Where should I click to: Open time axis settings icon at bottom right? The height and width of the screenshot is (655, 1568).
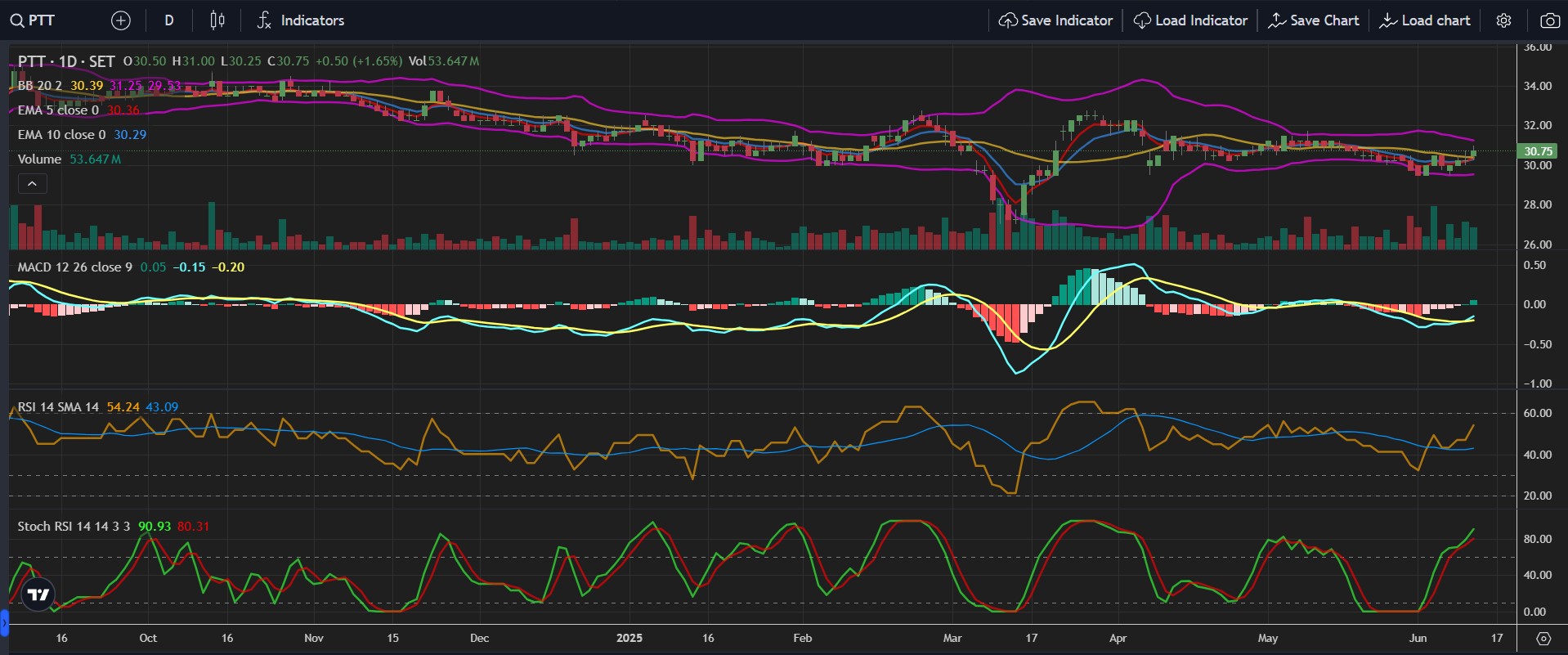click(1543, 638)
